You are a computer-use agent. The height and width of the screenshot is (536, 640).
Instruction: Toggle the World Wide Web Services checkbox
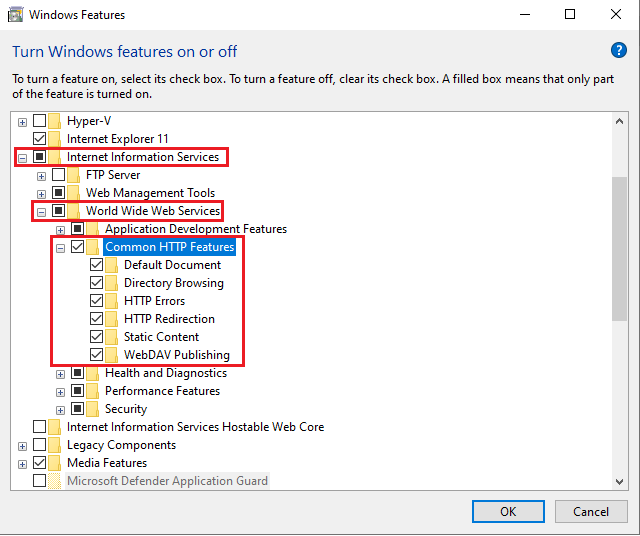tap(59, 211)
